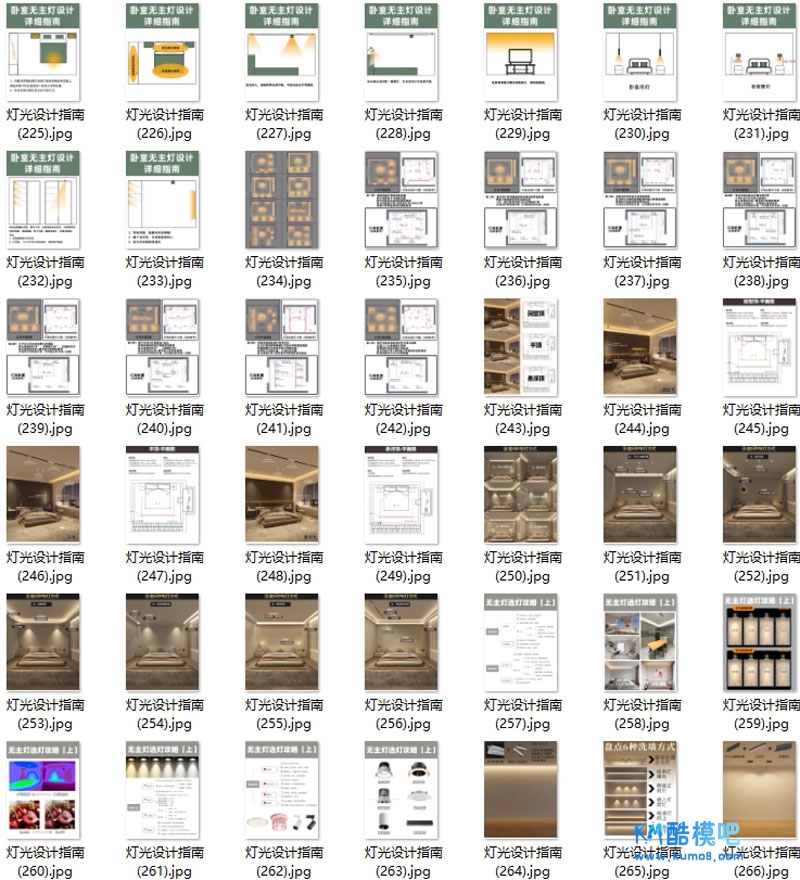Image resolution: width=800 pixels, height=880 pixels.
Task: Click the file name label of (264).jpg
Action: click(521, 862)
